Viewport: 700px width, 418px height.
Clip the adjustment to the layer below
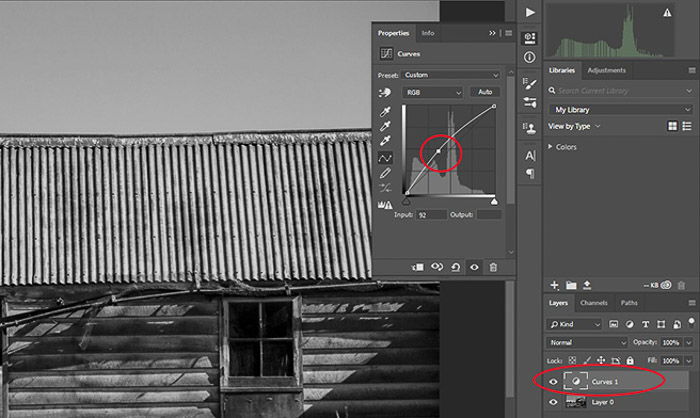(x=418, y=267)
